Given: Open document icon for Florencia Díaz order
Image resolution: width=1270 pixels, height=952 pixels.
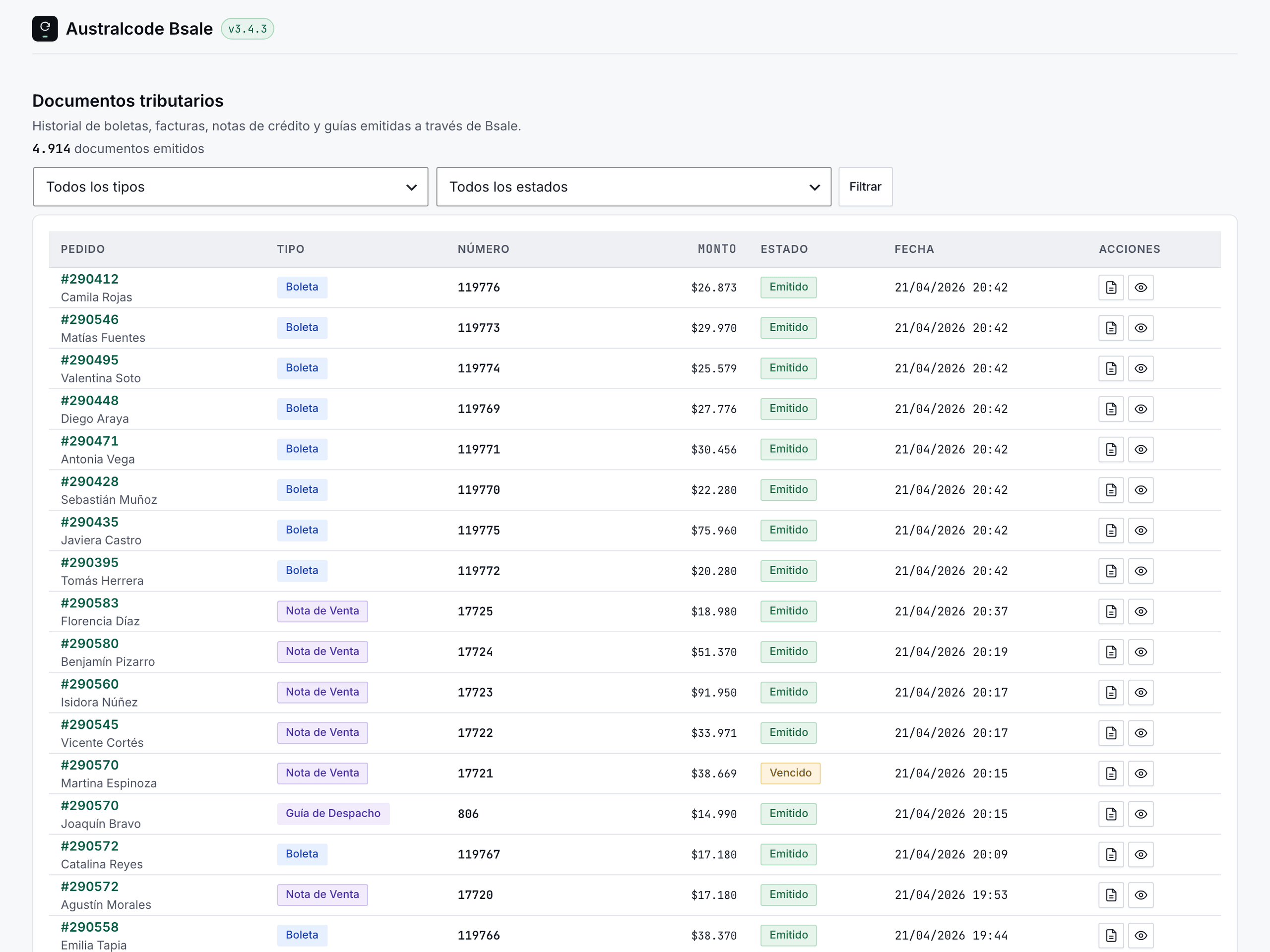Looking at the screenshot, I should tap(1111, 611).
